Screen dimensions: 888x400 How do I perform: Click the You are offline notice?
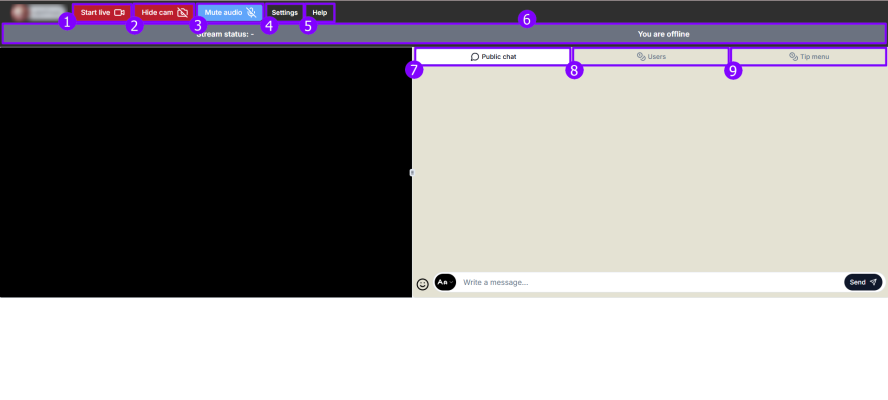click(663, 34)
